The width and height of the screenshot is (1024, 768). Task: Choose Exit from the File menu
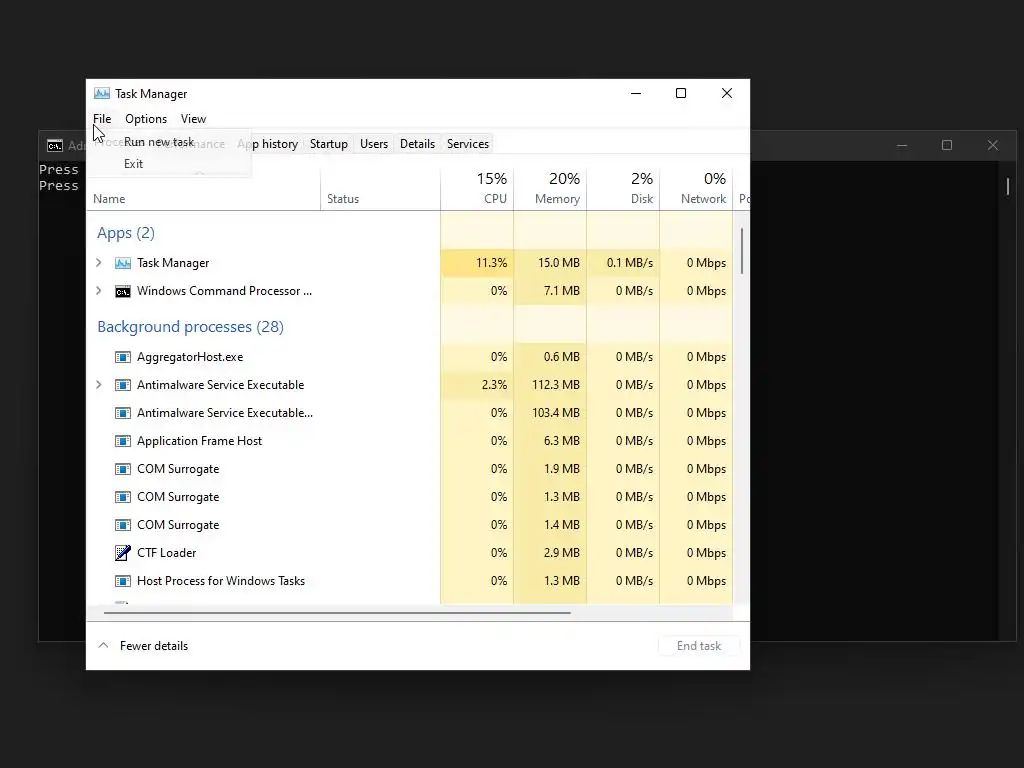coord(133,164)
